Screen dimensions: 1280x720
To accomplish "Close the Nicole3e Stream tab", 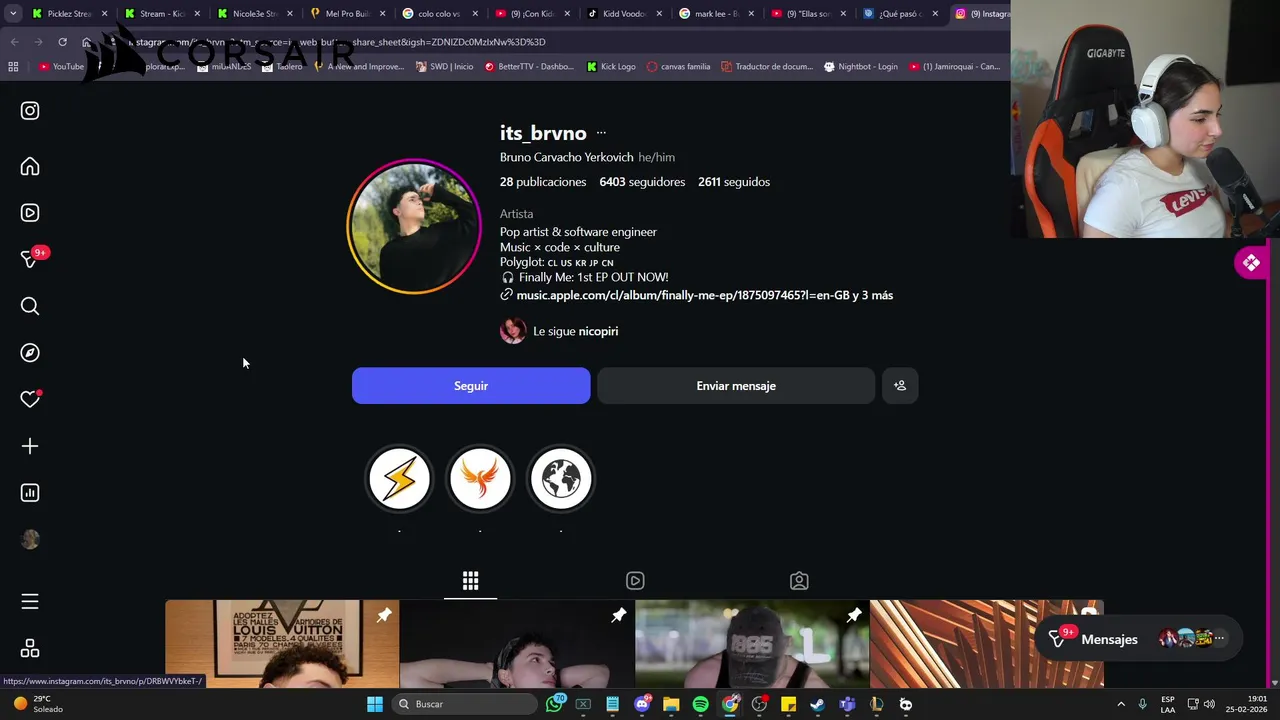I will coord(290,14).
